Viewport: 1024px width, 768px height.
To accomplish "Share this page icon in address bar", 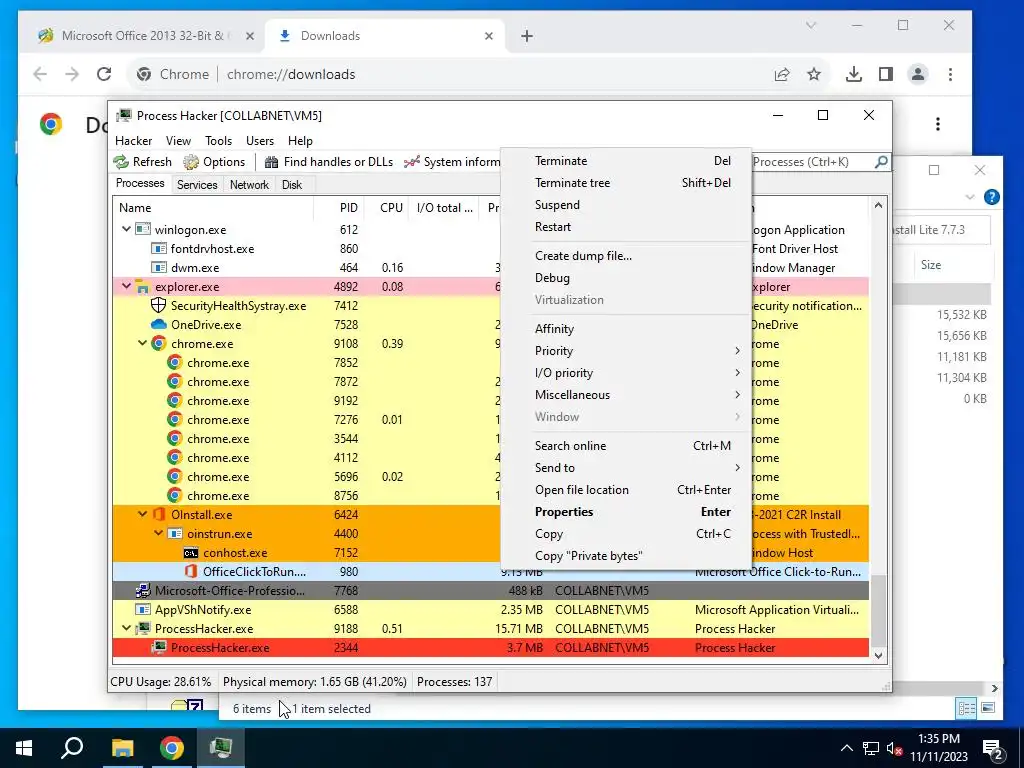I will point(782,74).
